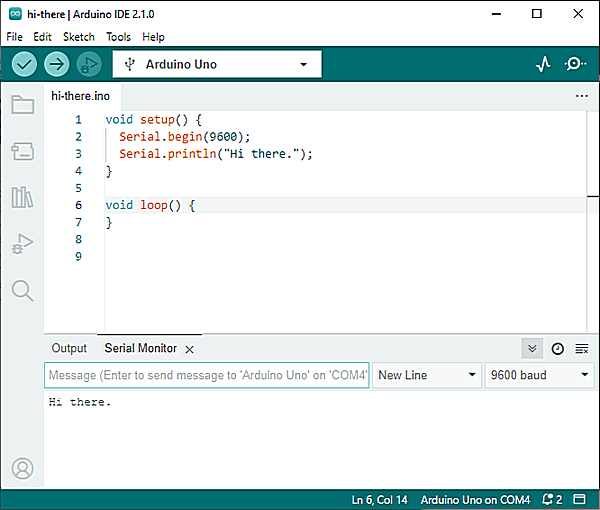This screenshot has width=600, height=510.
Task: Click the editor vertical scrollbar
Action: [x=592, y=222]
